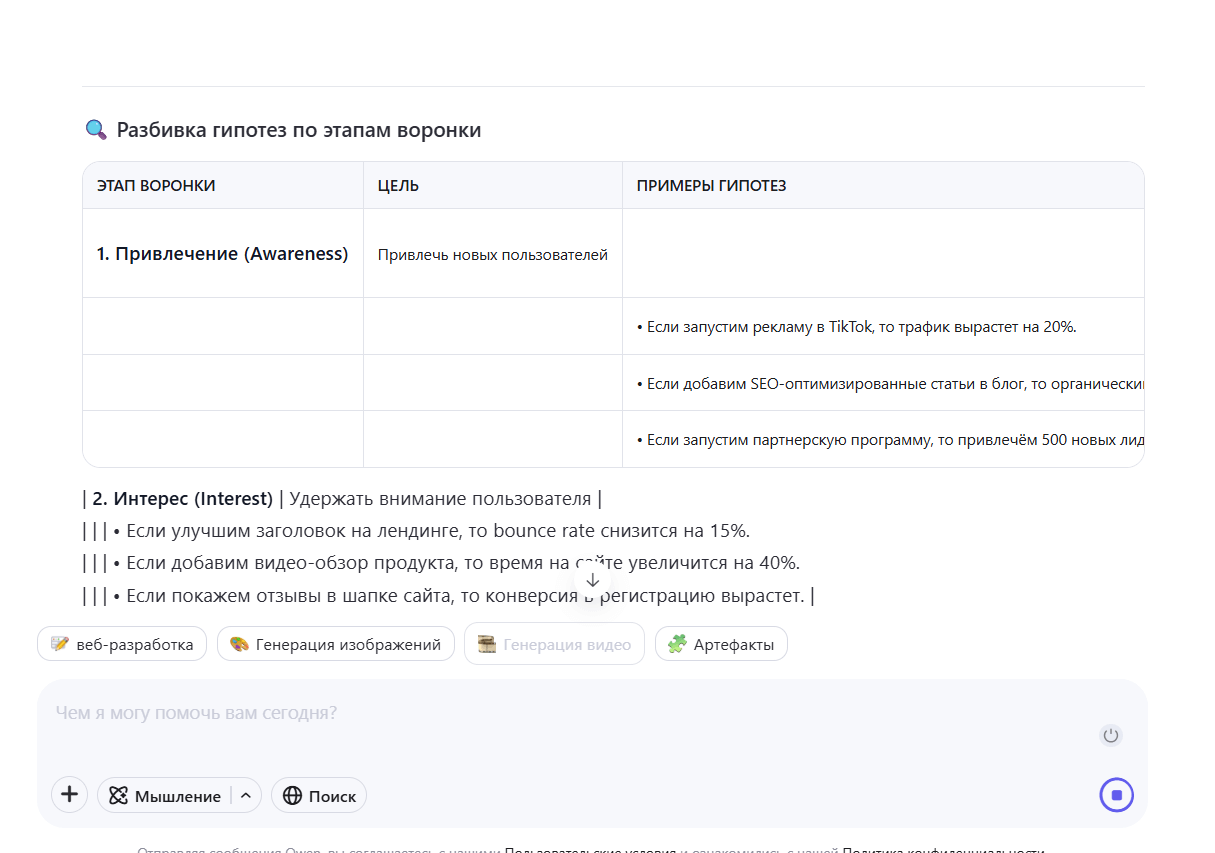Select the Артефакты puzzle chip

[x=721, y=644]
